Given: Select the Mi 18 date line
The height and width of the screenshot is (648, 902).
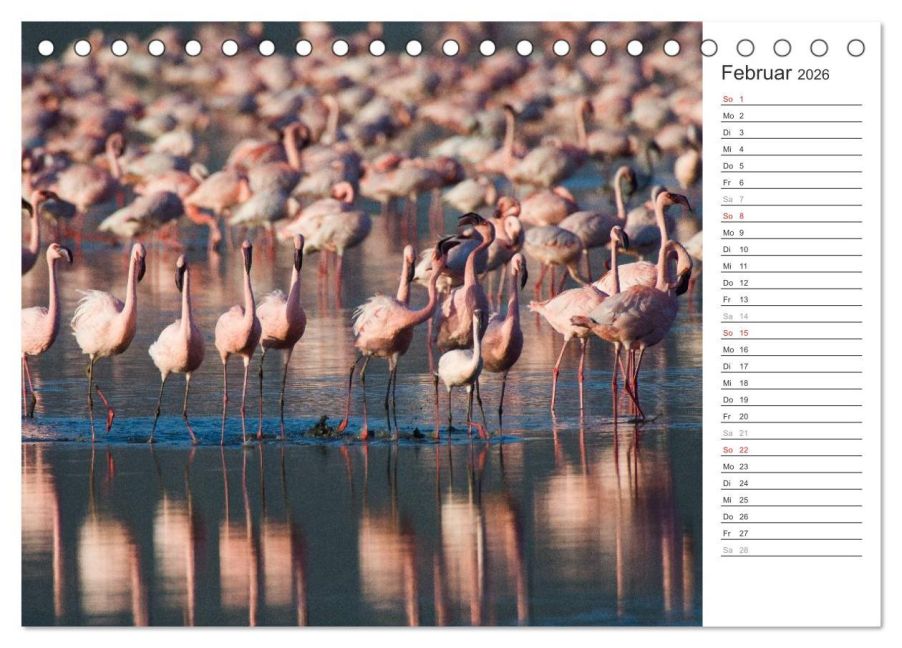Looking at the screenshot, I should [x=792, y=383].
